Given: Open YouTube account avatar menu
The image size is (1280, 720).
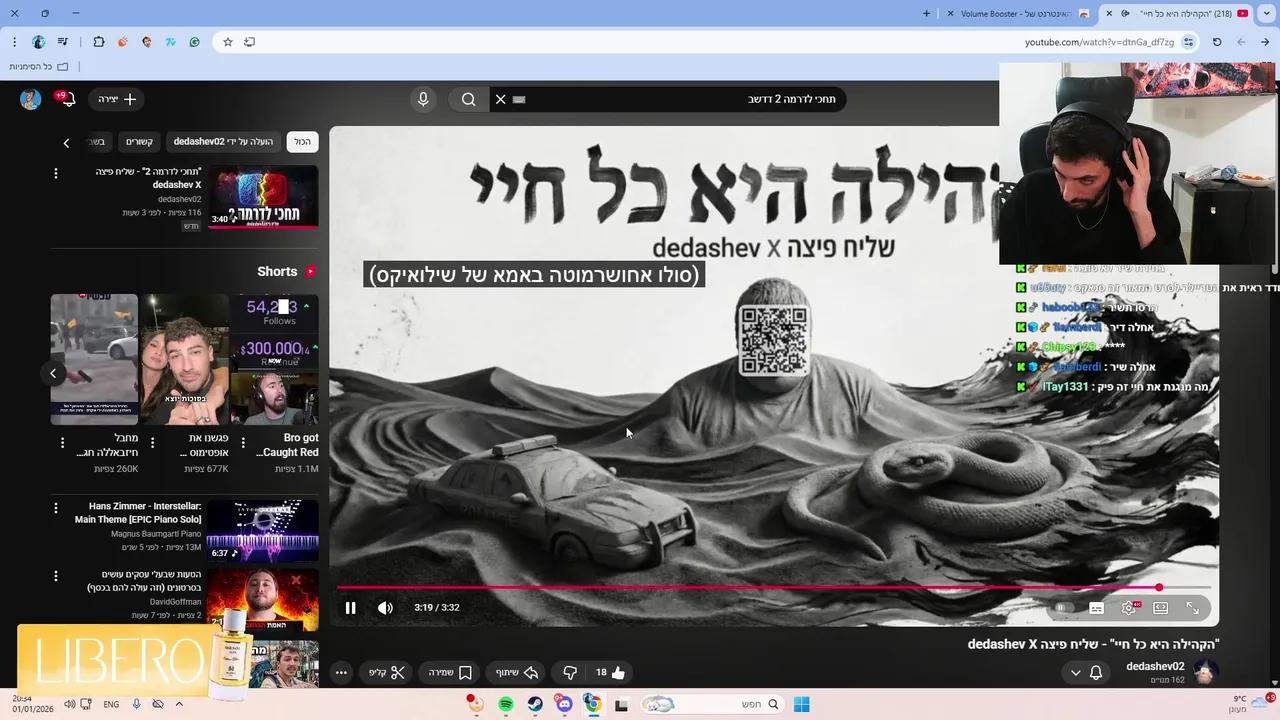Looking at the screenshot, I should pos(30,99).
